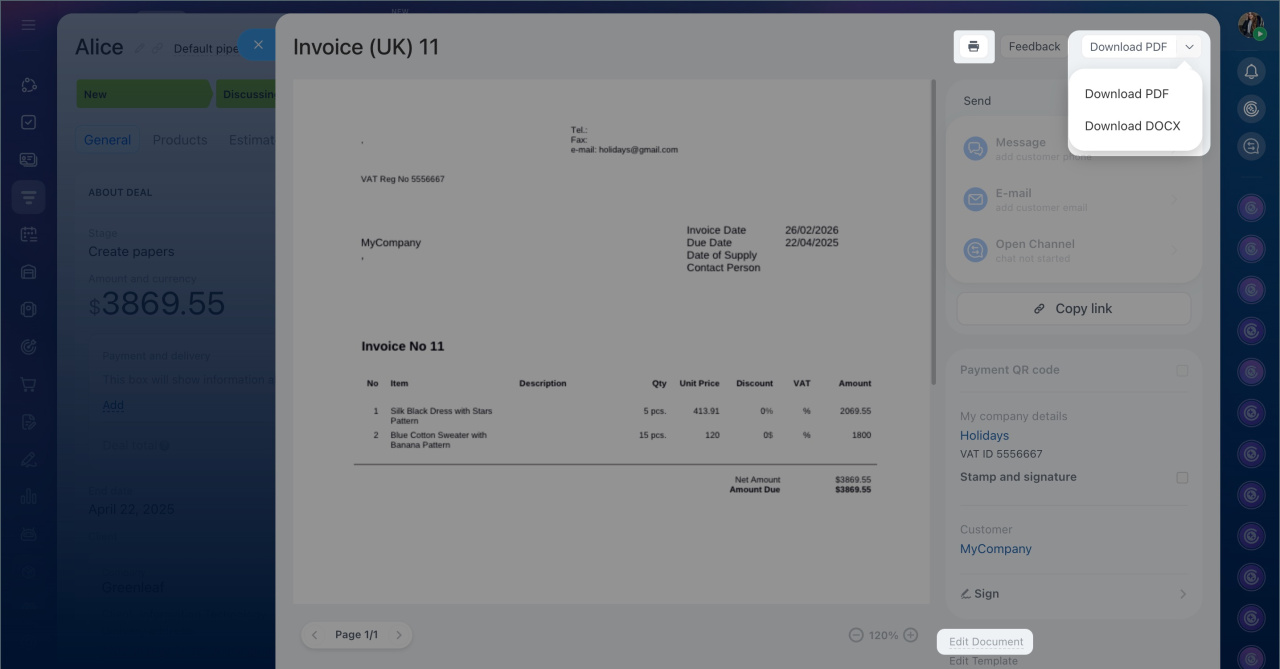This screenshot has width=1280, height=669.
Task: Go to the next page arrow
Action: click(398, 635)
